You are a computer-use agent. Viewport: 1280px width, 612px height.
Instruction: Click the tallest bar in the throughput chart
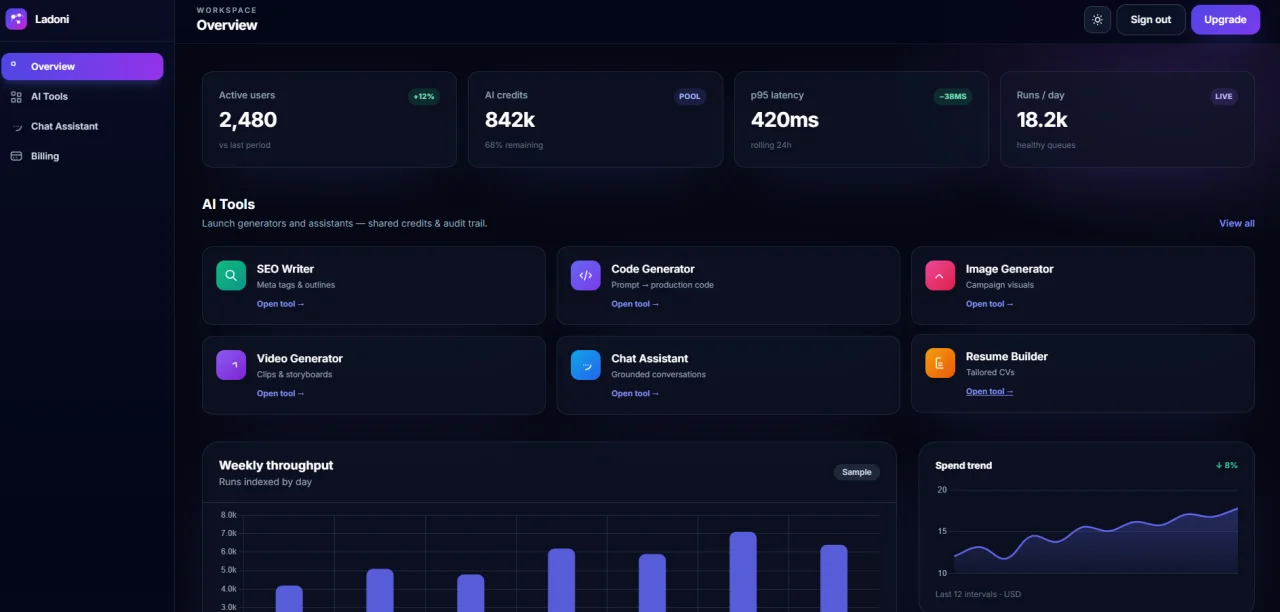tap(743, 571)
